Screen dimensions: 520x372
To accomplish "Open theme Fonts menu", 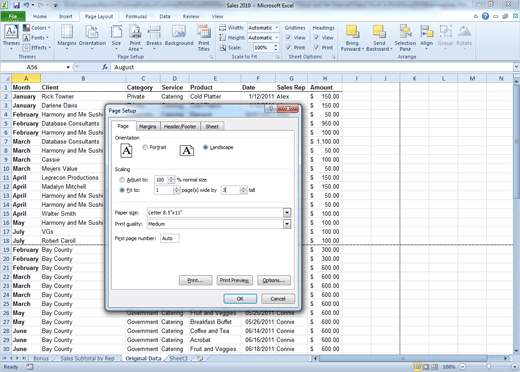I will [x=36, y=38].
